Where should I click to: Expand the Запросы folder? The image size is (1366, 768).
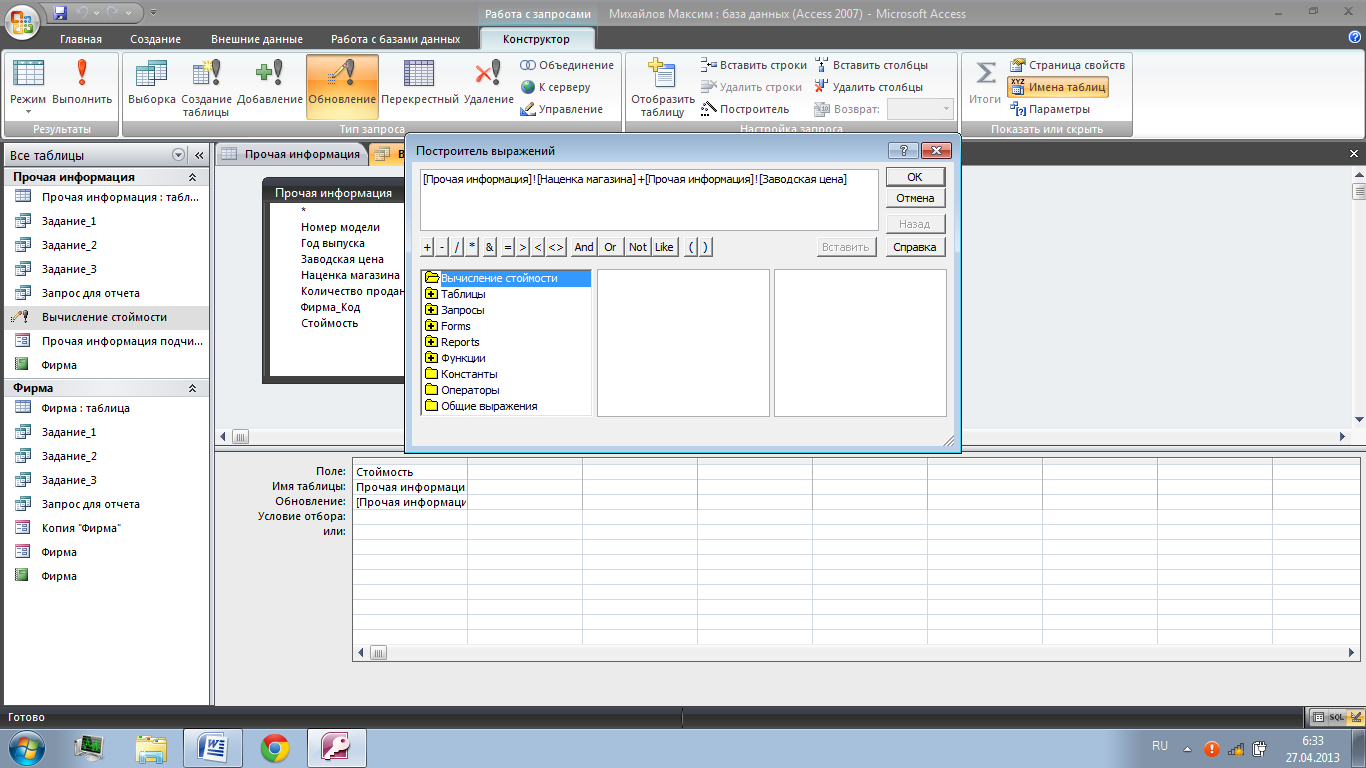[431, 310]
